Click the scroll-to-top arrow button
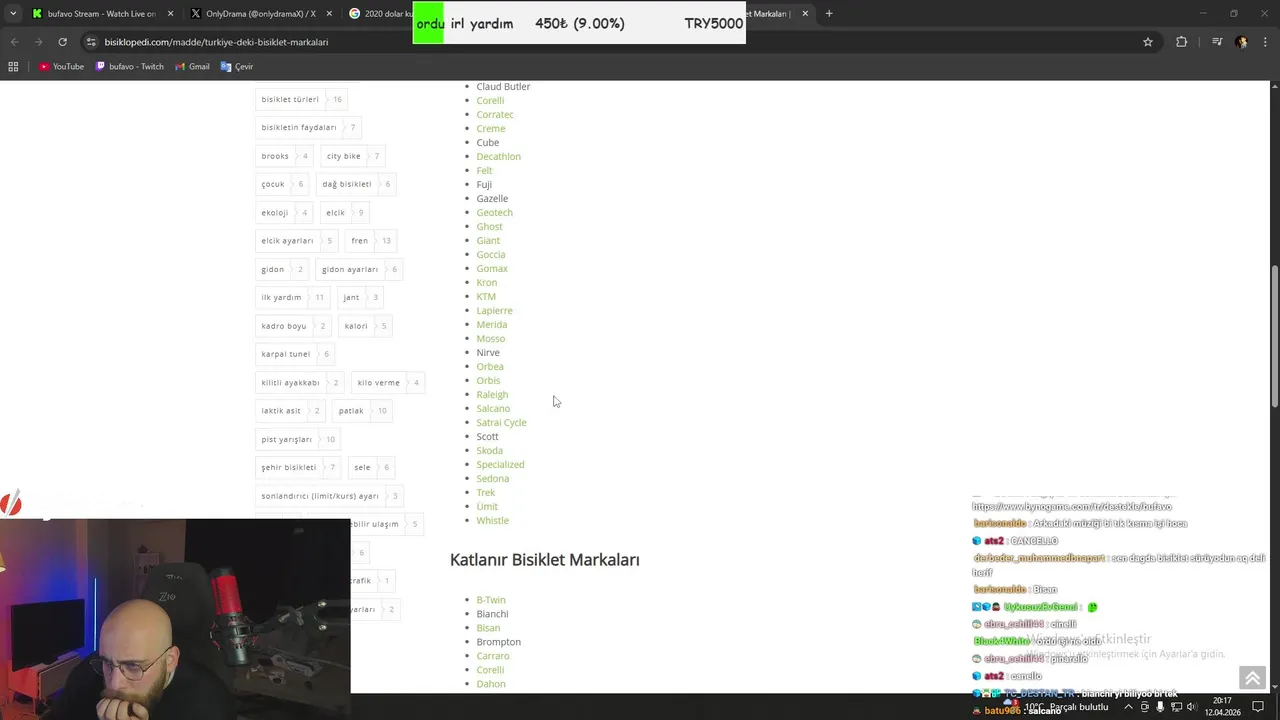1280x720 pixels. click(x=1252, y=678)
